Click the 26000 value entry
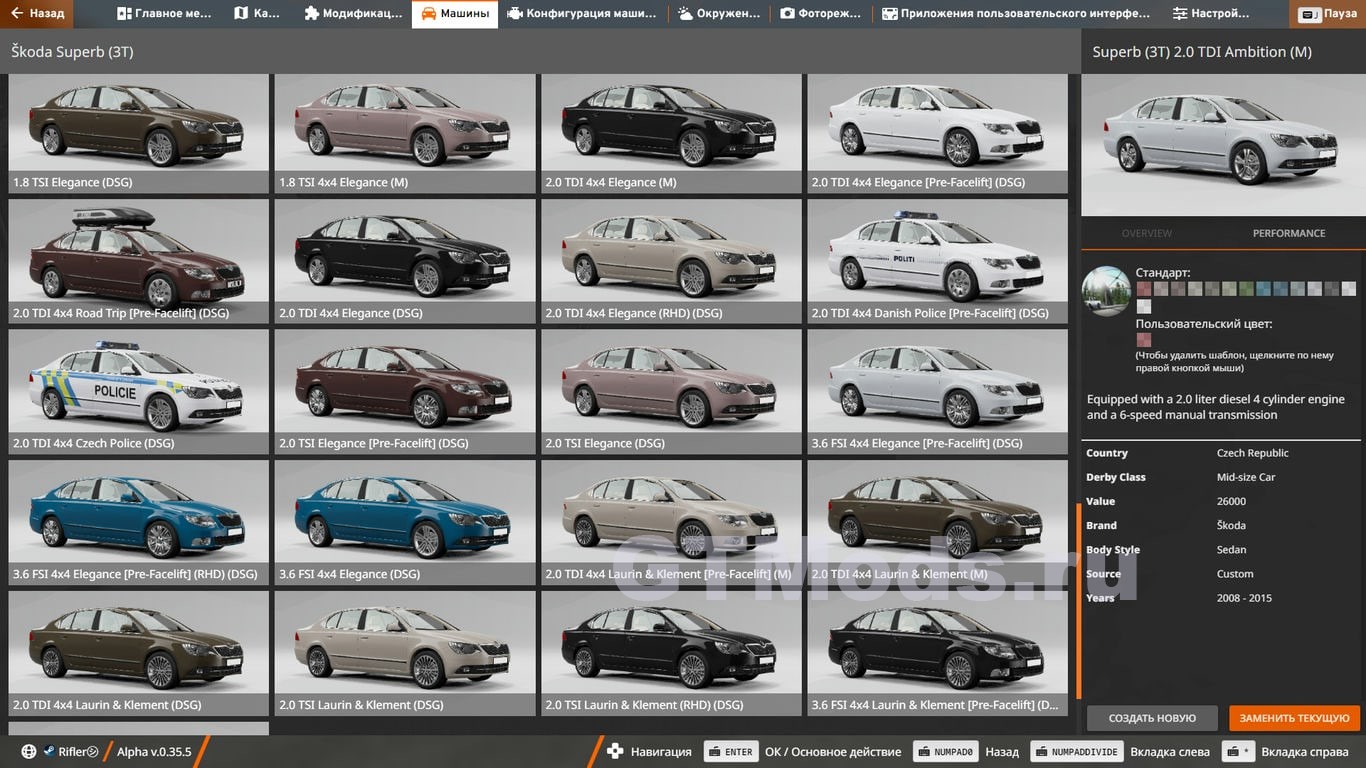Viewport: 1366px width, 768px height. 1231,501
